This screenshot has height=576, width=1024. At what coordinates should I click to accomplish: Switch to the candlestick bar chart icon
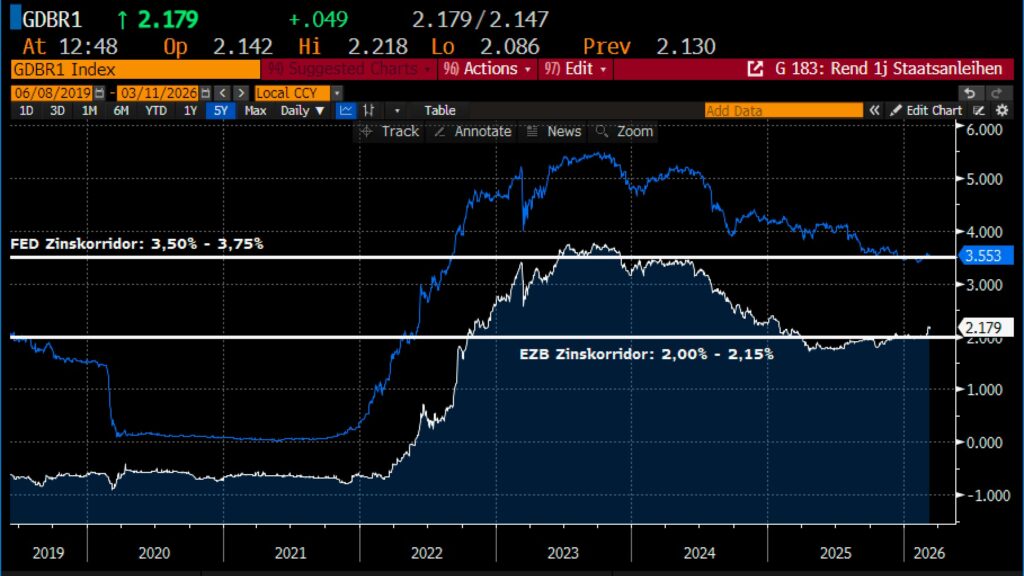click(x=369, y=111)
